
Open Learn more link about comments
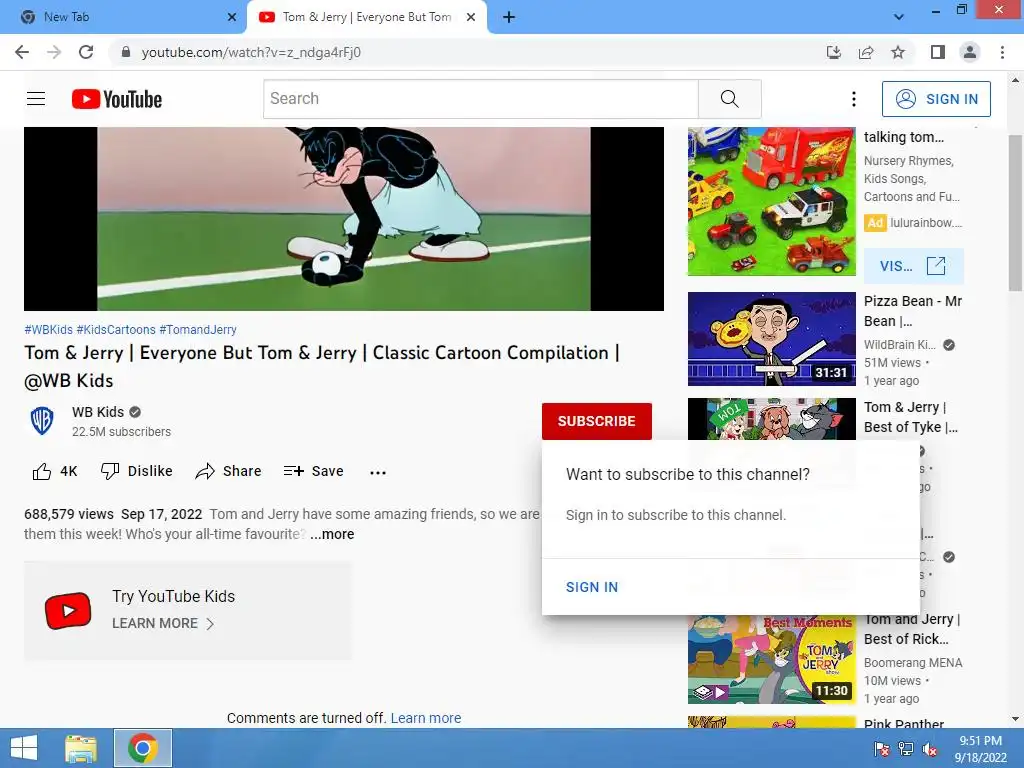(x=426, y=718)
